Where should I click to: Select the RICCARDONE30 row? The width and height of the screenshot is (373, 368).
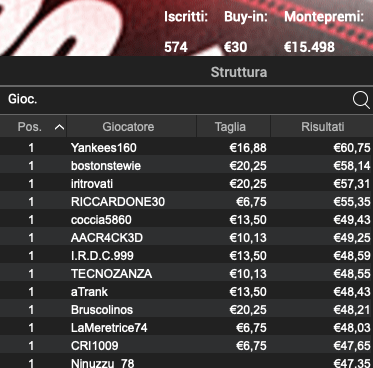click(x=186, y=202)
